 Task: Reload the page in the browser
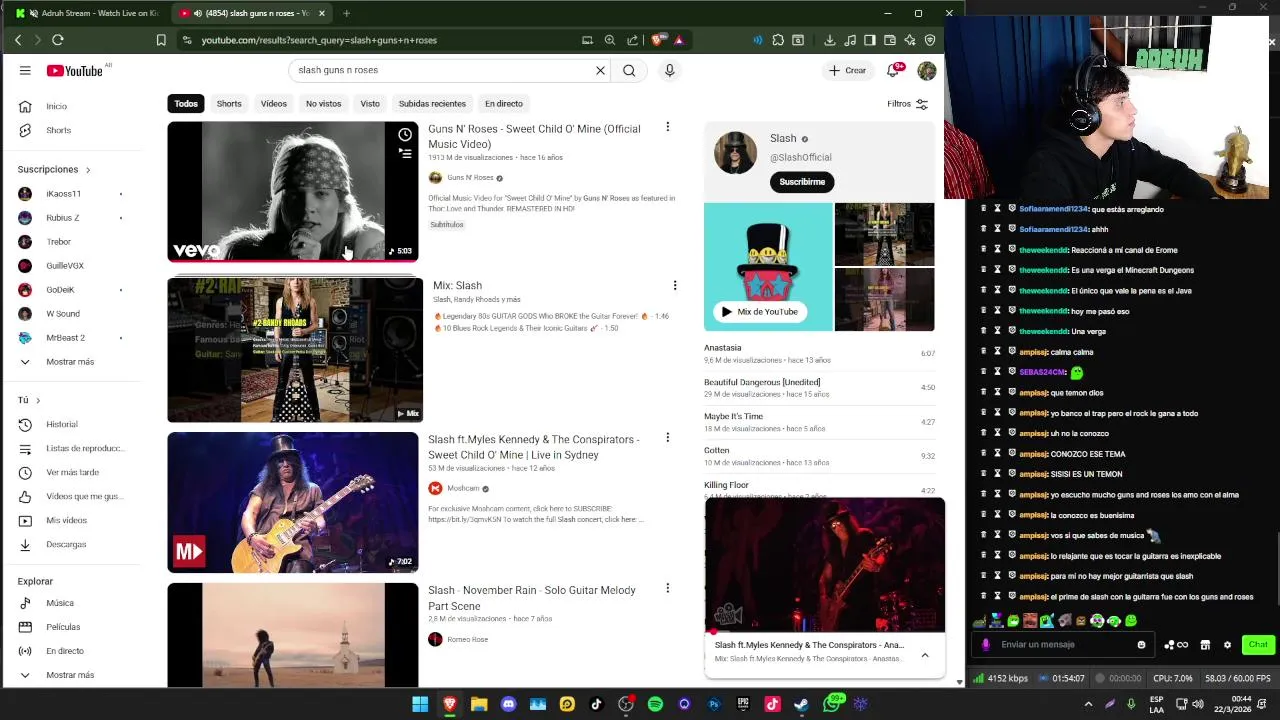[57, 40]
